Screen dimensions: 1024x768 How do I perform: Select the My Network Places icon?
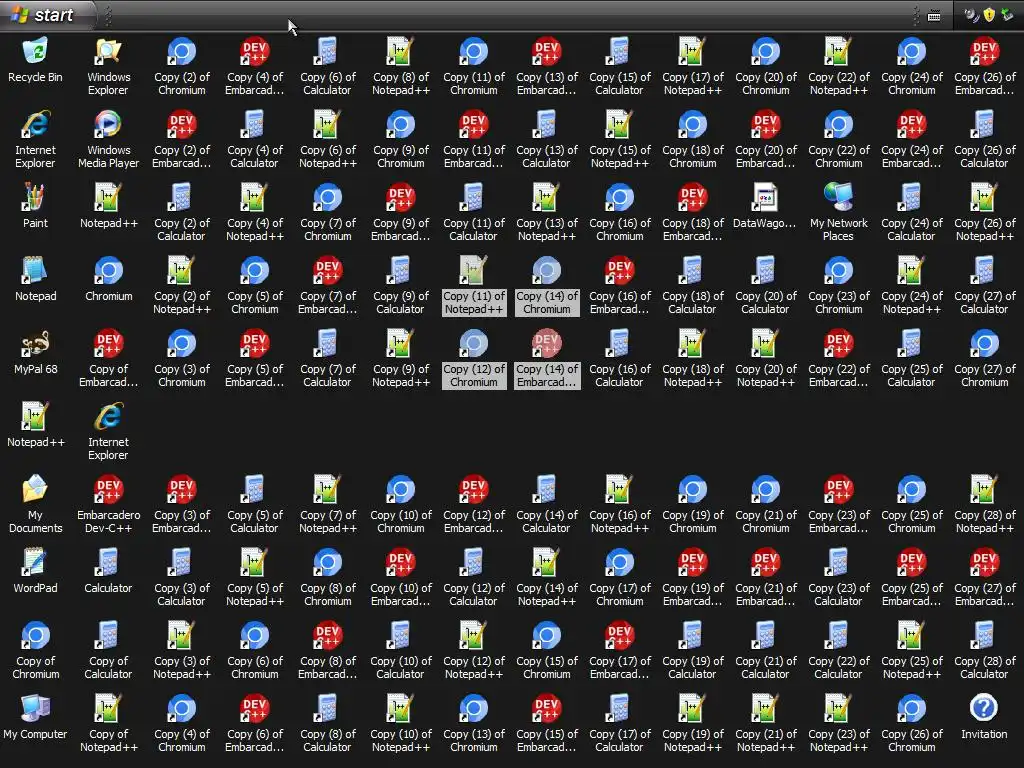839,213
